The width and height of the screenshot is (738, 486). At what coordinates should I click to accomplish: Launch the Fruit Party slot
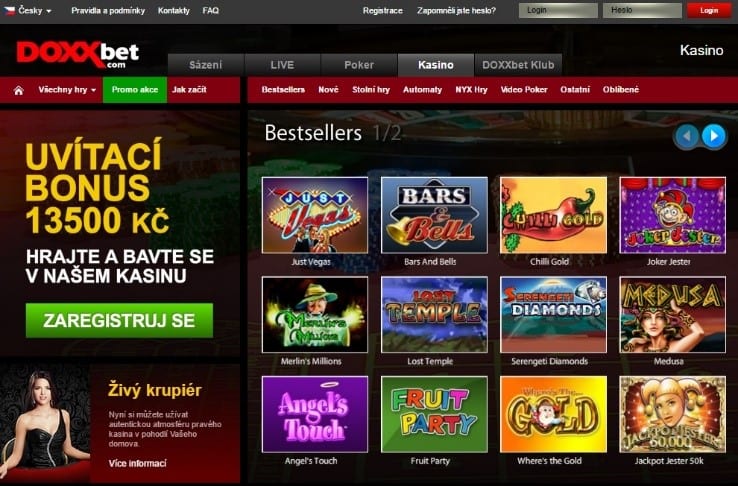pyautogui.click(x=434, y=414)
